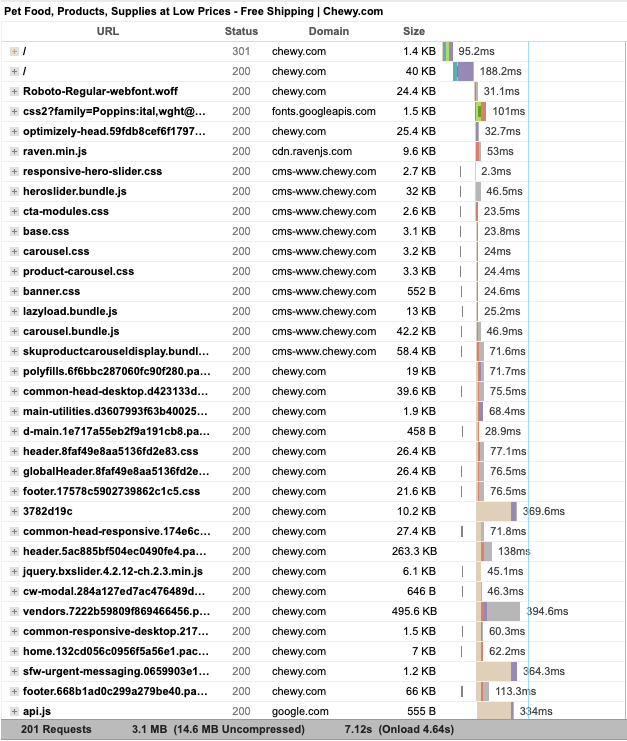Screen dimensions: 627x741
Task: Click header.8faf49e8aa5136fd2e83.css file name
Action: click(x=111, y=452)
